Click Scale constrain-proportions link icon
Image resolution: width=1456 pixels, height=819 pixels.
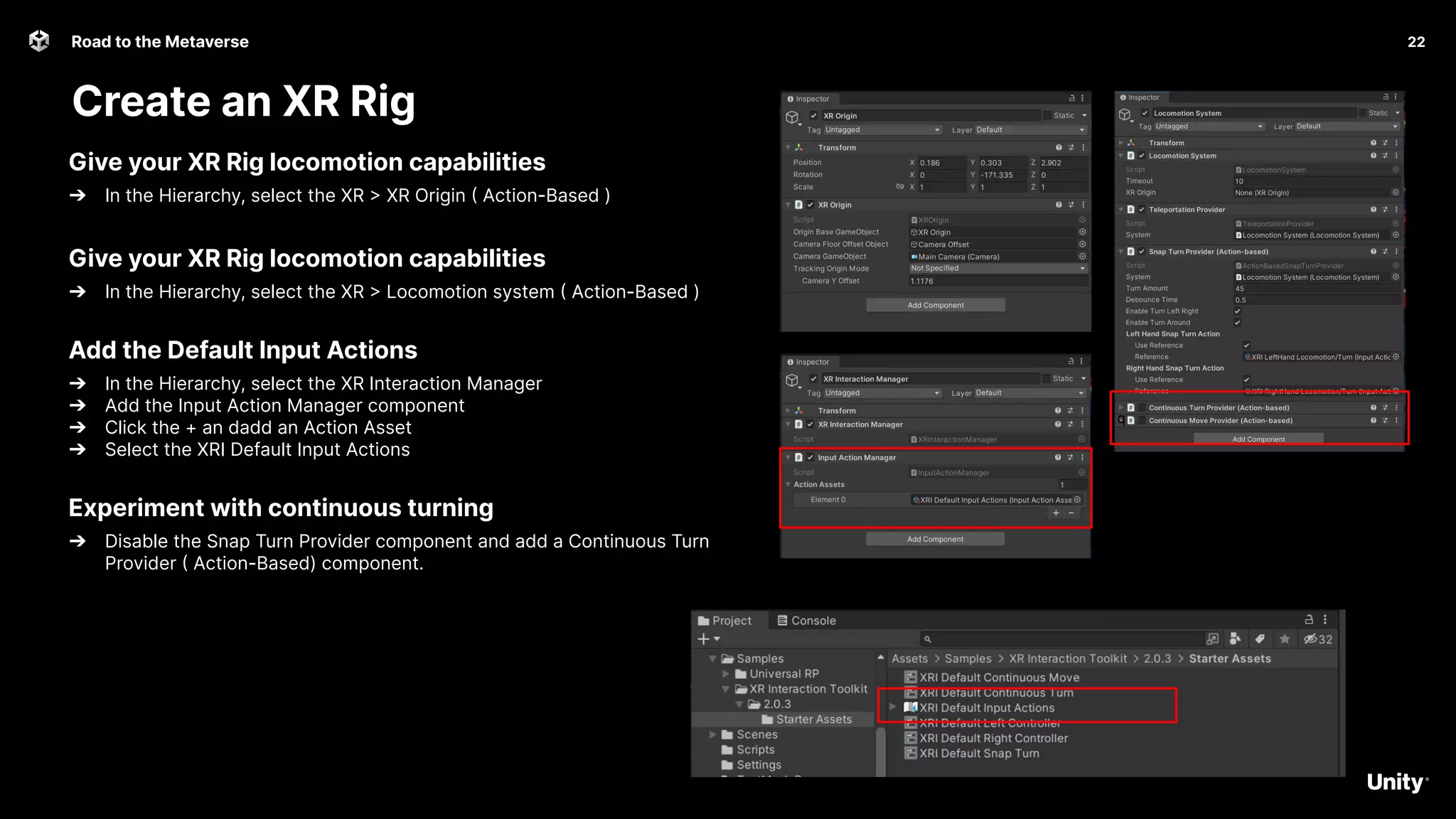point(900,187)
